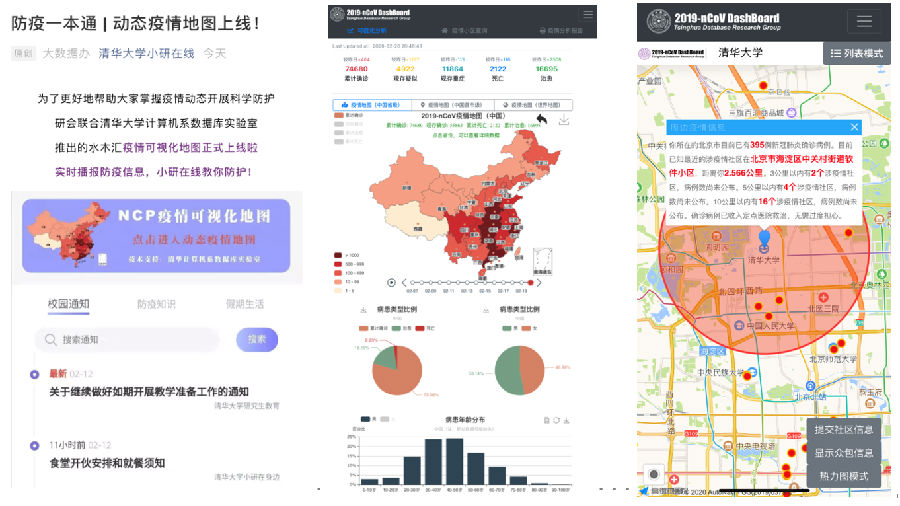Click the 搜索 button

(x=257, y=340)
